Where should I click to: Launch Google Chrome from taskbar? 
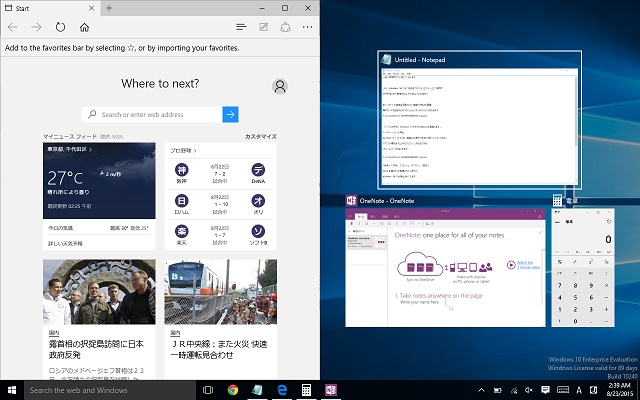tap(233, 390)
